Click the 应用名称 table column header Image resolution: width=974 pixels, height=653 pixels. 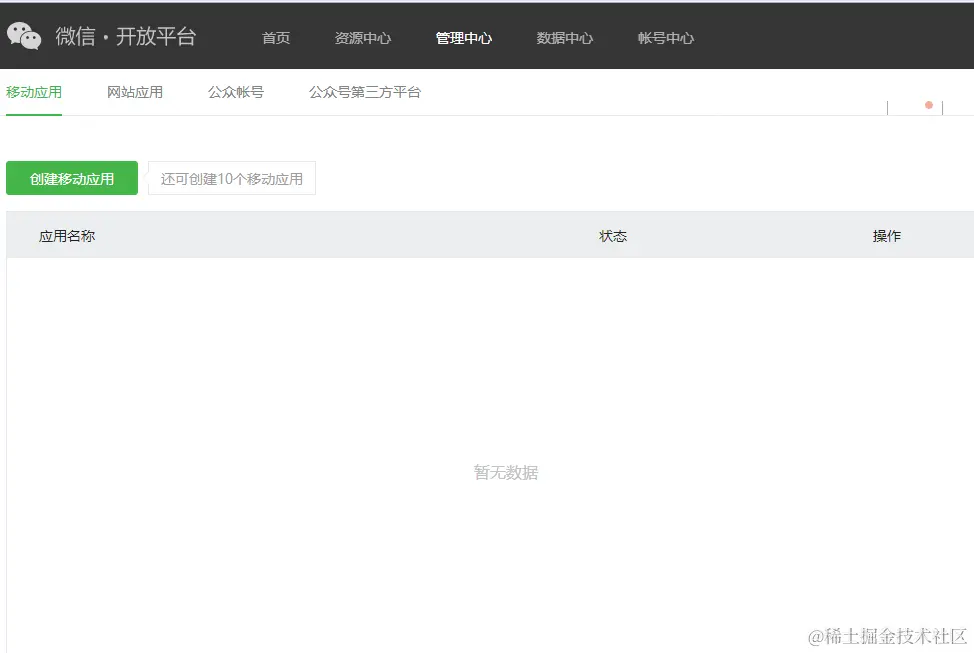66,235
